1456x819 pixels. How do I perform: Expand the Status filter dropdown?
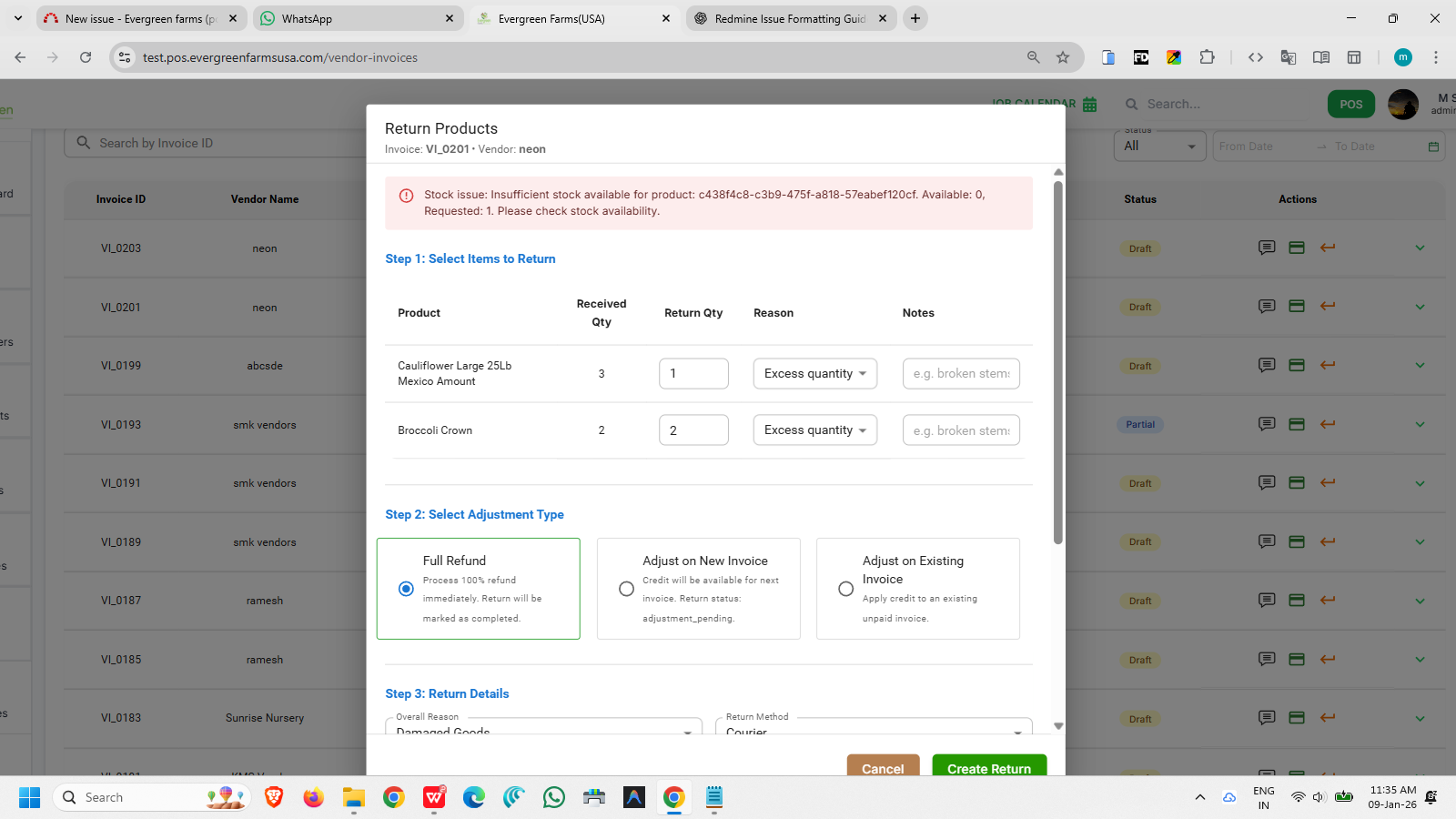(x=1159, y=147)
